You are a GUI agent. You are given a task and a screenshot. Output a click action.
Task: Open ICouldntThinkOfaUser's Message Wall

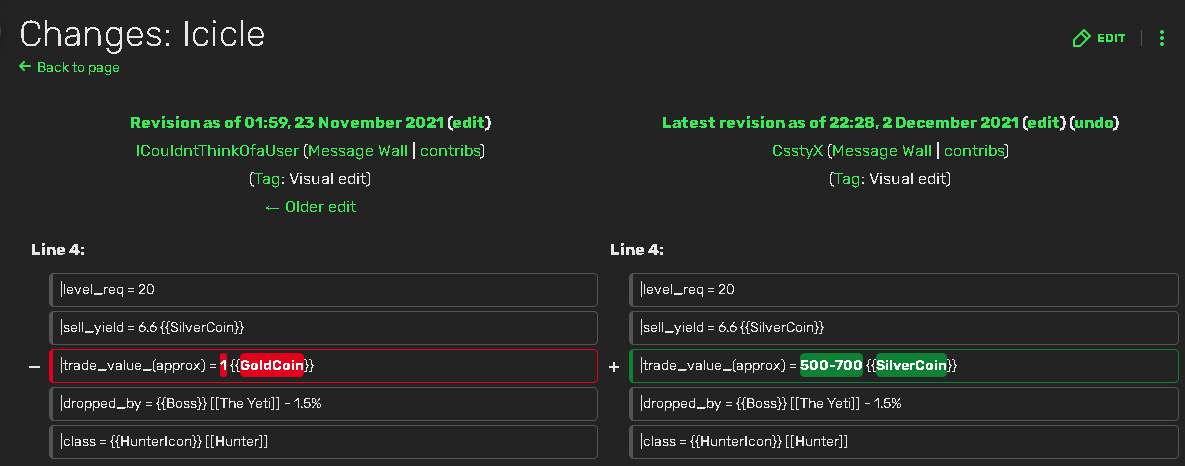[358, 151]
